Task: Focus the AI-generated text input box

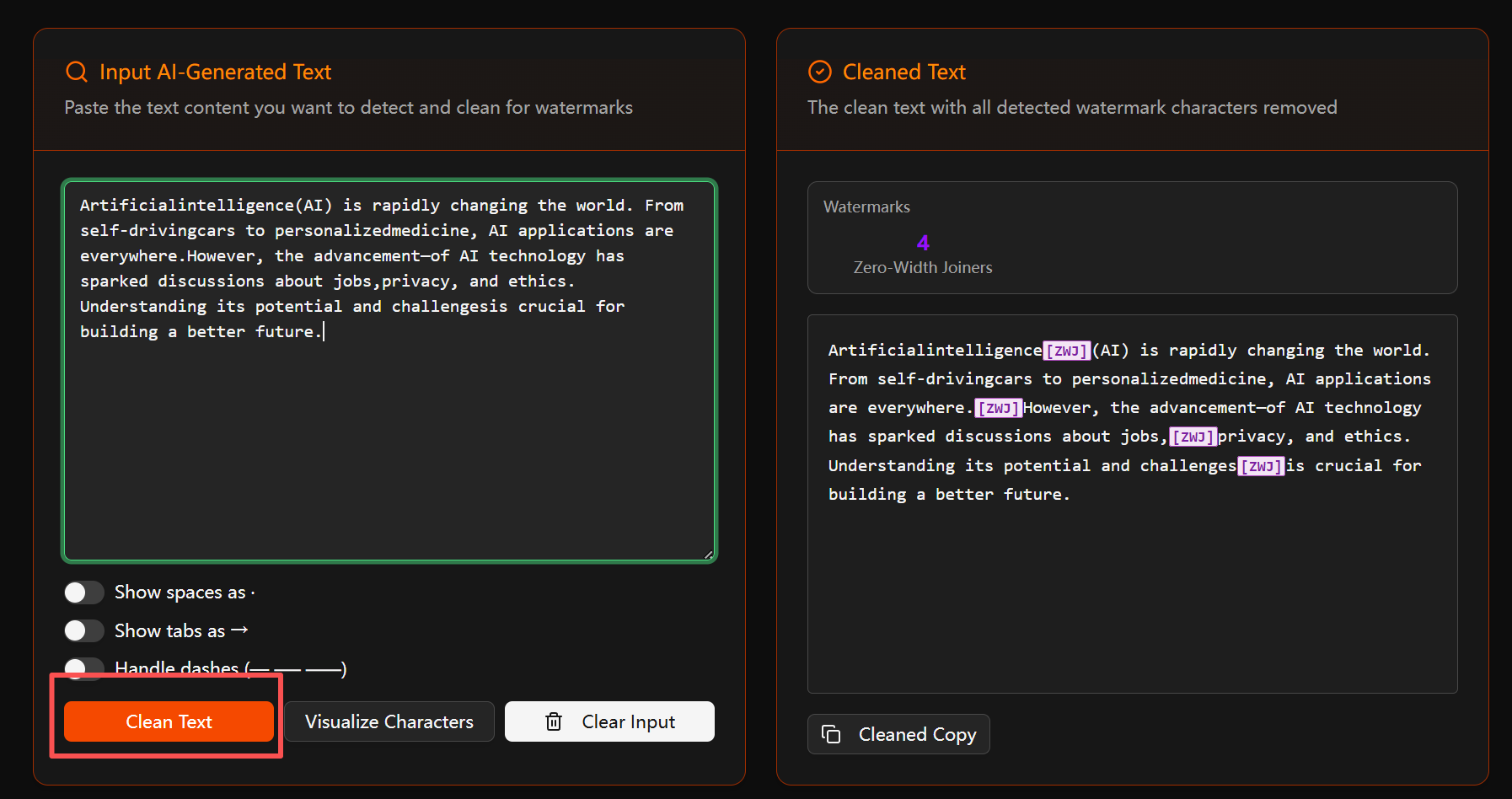Action: click(x=389, y=371)
